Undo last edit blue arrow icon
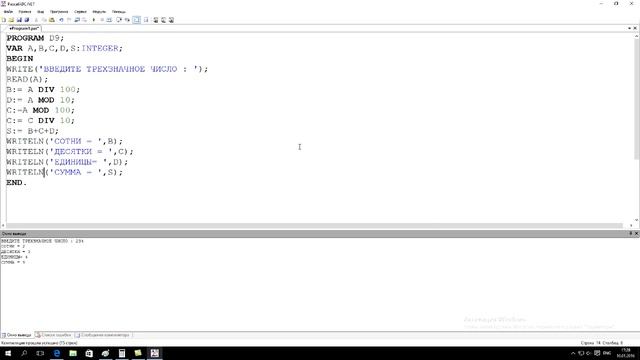The height and width of the screenshot is (360, 640). pos(61,20)
